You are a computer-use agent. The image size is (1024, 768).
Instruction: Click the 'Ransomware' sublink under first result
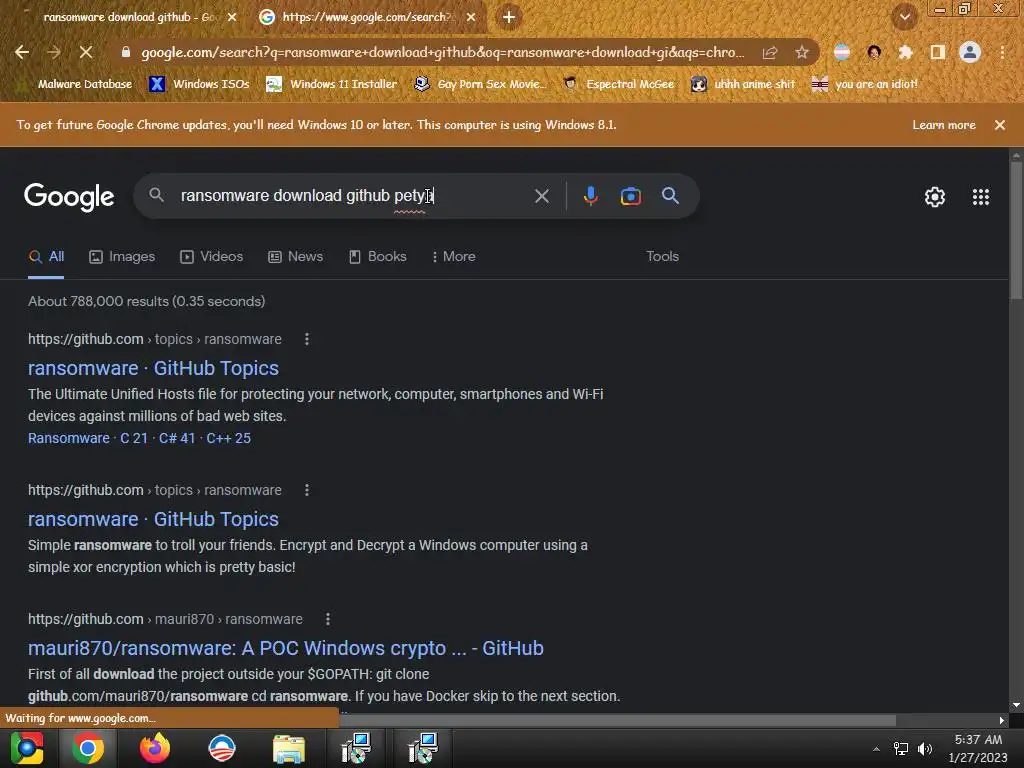pos(69,438)
